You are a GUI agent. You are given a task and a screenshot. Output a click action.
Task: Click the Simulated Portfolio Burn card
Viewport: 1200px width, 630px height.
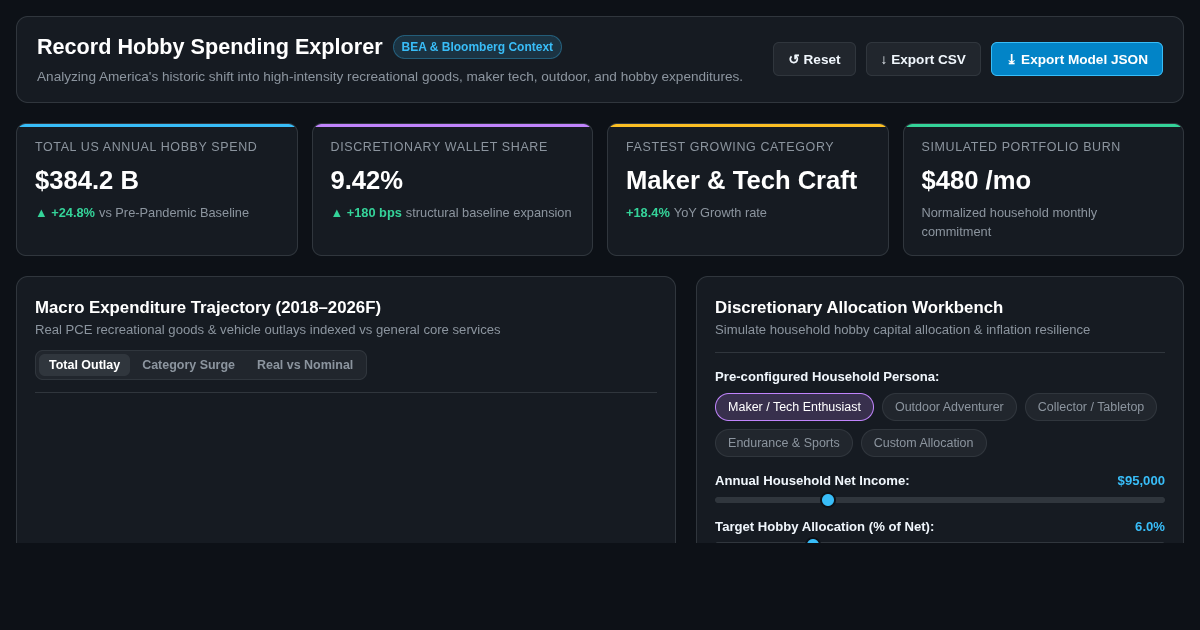point(1043,190)
